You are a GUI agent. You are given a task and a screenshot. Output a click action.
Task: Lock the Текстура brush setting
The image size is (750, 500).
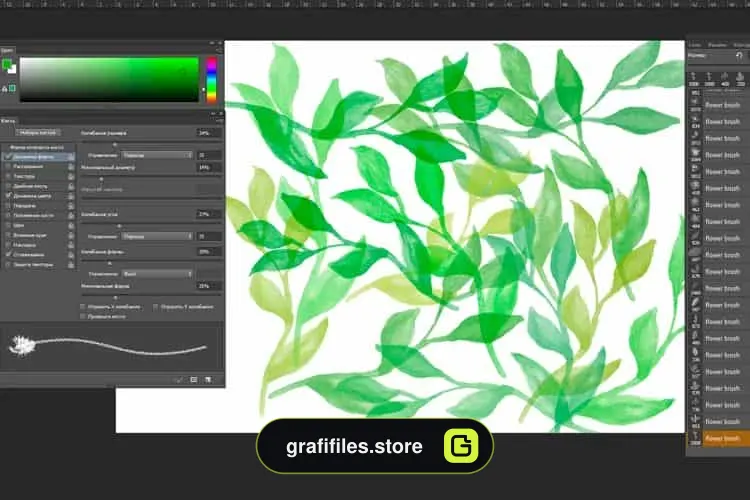click(71, 176)
